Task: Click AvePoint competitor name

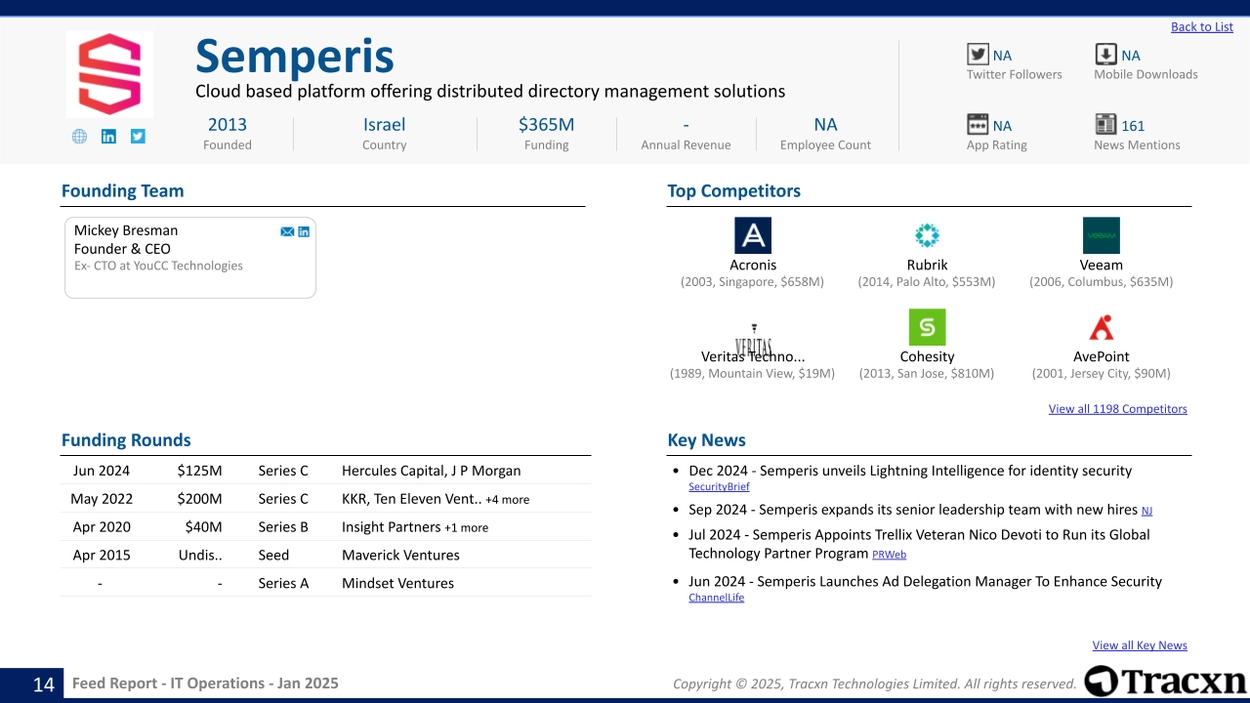Action: tap(1101, 356)
